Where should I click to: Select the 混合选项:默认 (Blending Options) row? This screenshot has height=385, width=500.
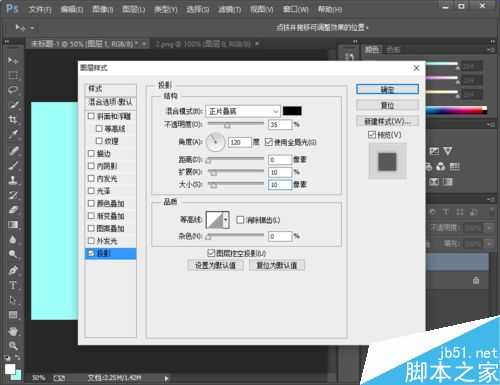111,102
